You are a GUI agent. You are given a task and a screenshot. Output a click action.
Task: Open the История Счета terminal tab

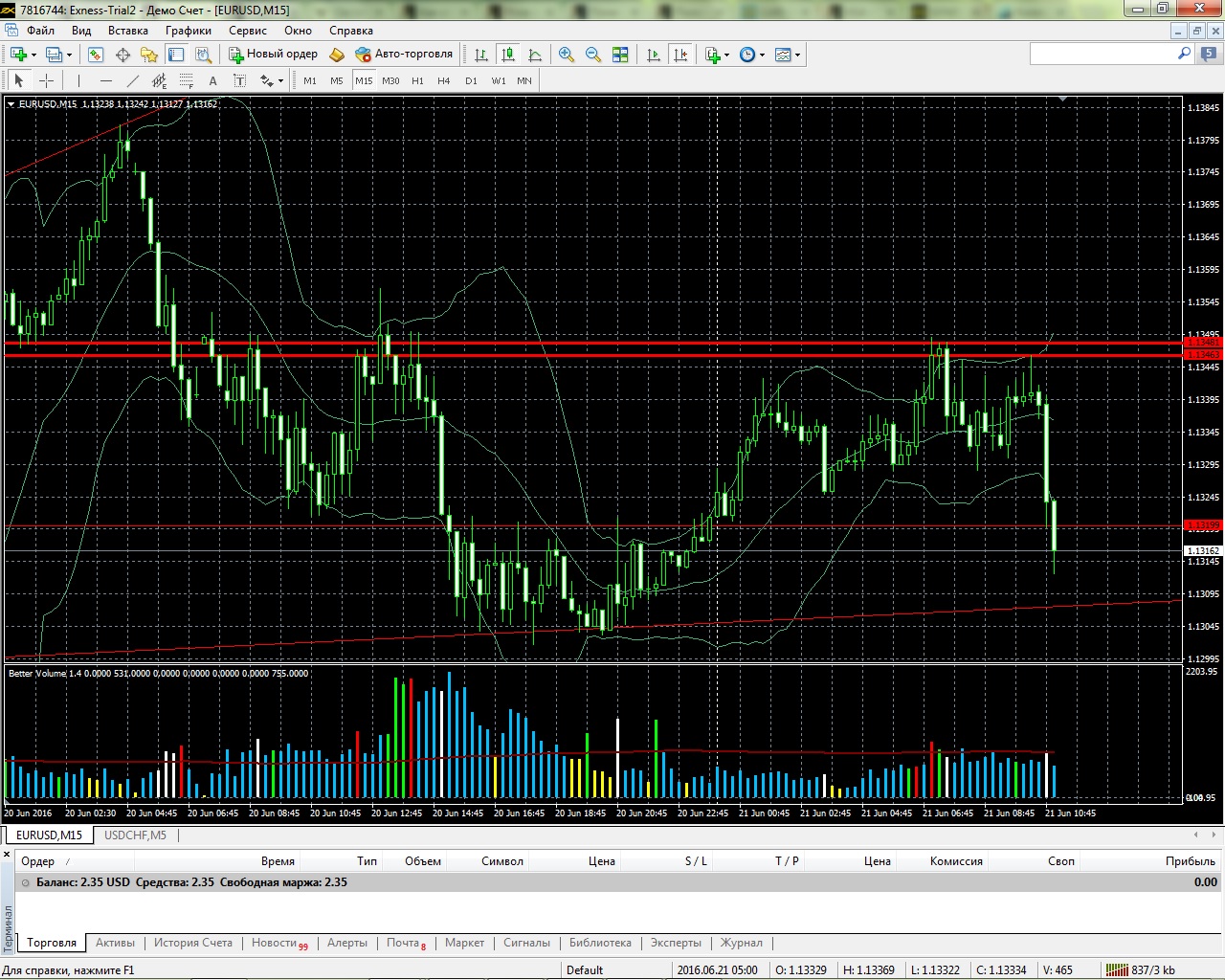tap(193, 943)
